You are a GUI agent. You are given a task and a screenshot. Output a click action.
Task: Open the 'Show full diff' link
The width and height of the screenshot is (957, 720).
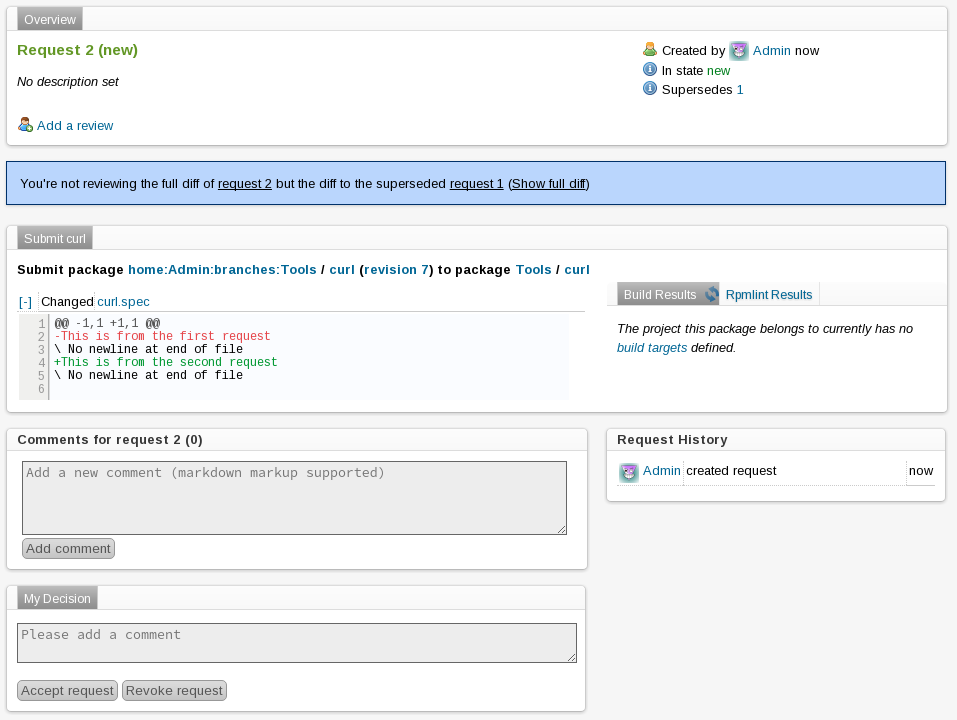tap(548, 184)
